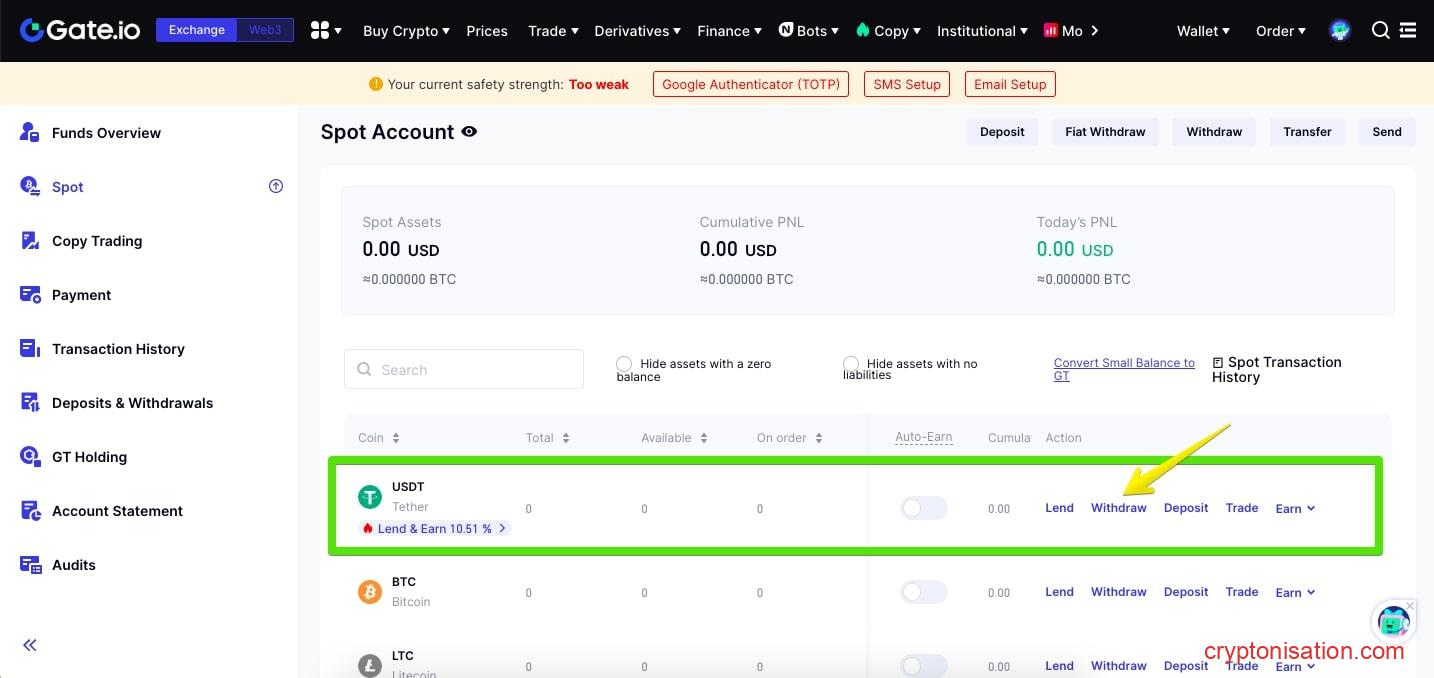Turn on Auto-Earn toggle for BTC
This screenshot has width=1434, height=678.
point(923,592)
